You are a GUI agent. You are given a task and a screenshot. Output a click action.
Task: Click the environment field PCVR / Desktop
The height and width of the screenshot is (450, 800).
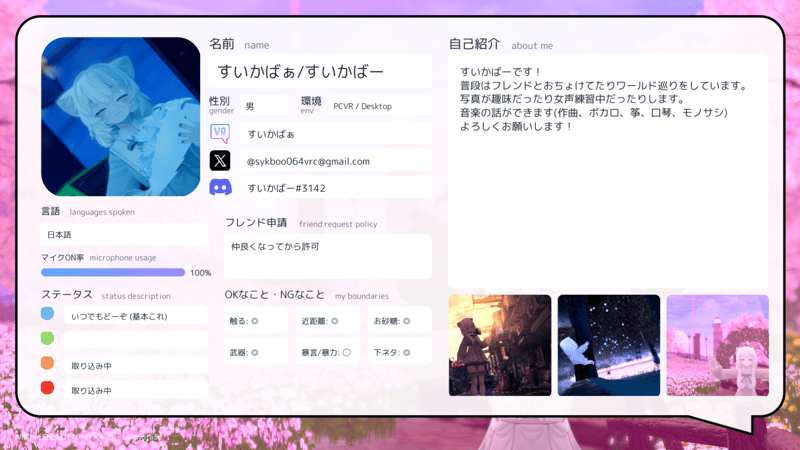point(380,106)
